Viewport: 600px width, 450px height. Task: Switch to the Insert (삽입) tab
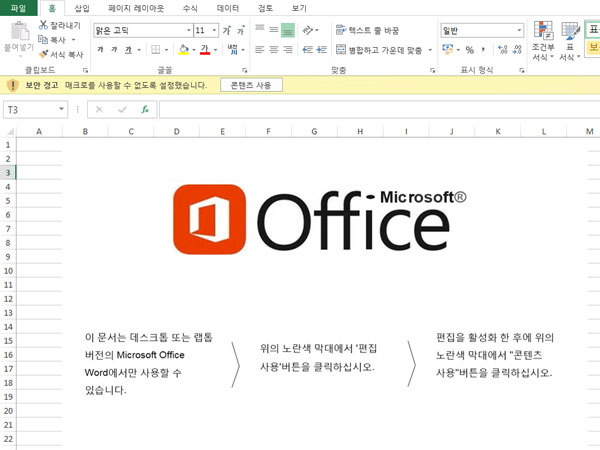click(x=82, y=8)
